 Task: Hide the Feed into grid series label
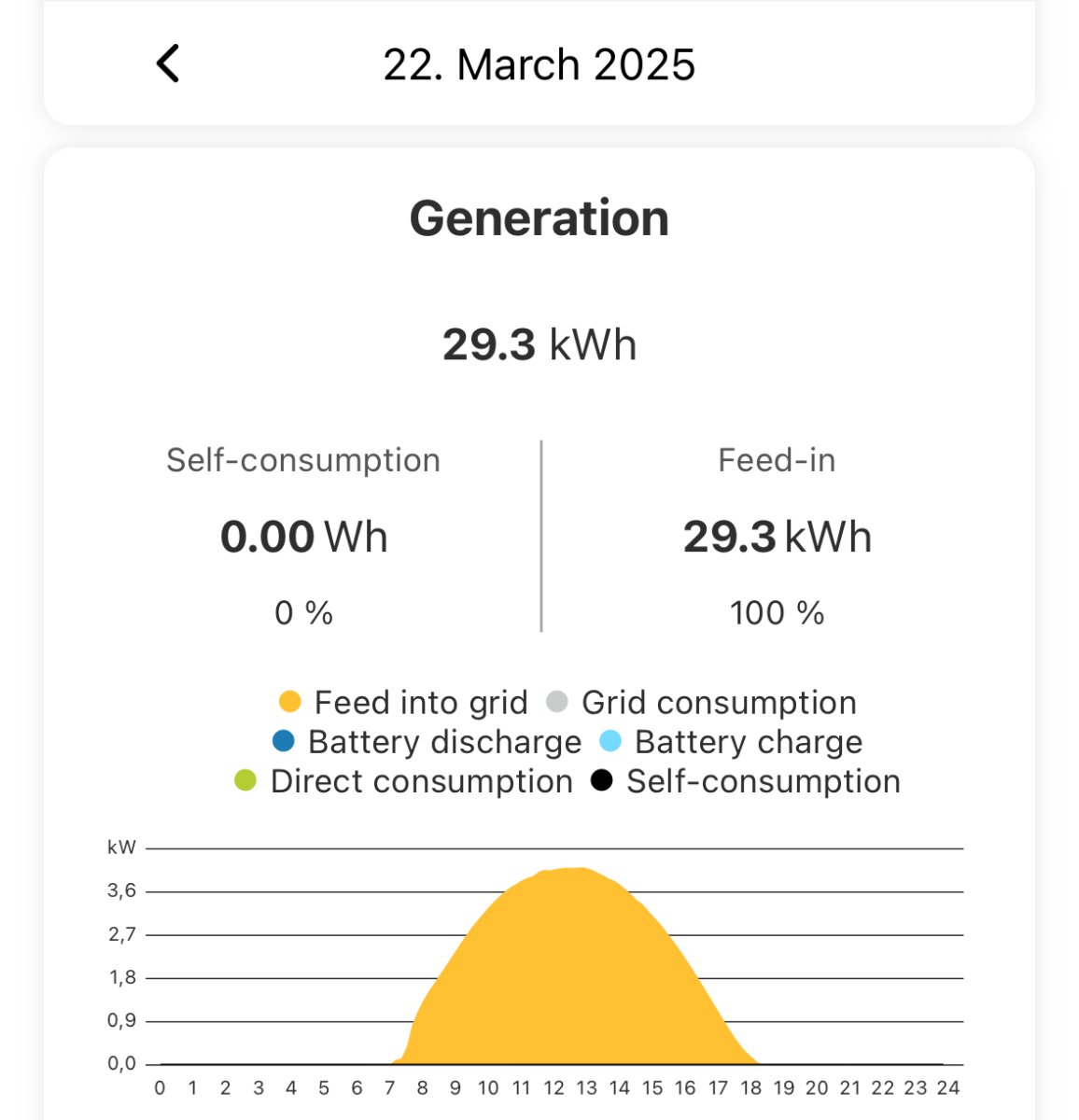421,702
